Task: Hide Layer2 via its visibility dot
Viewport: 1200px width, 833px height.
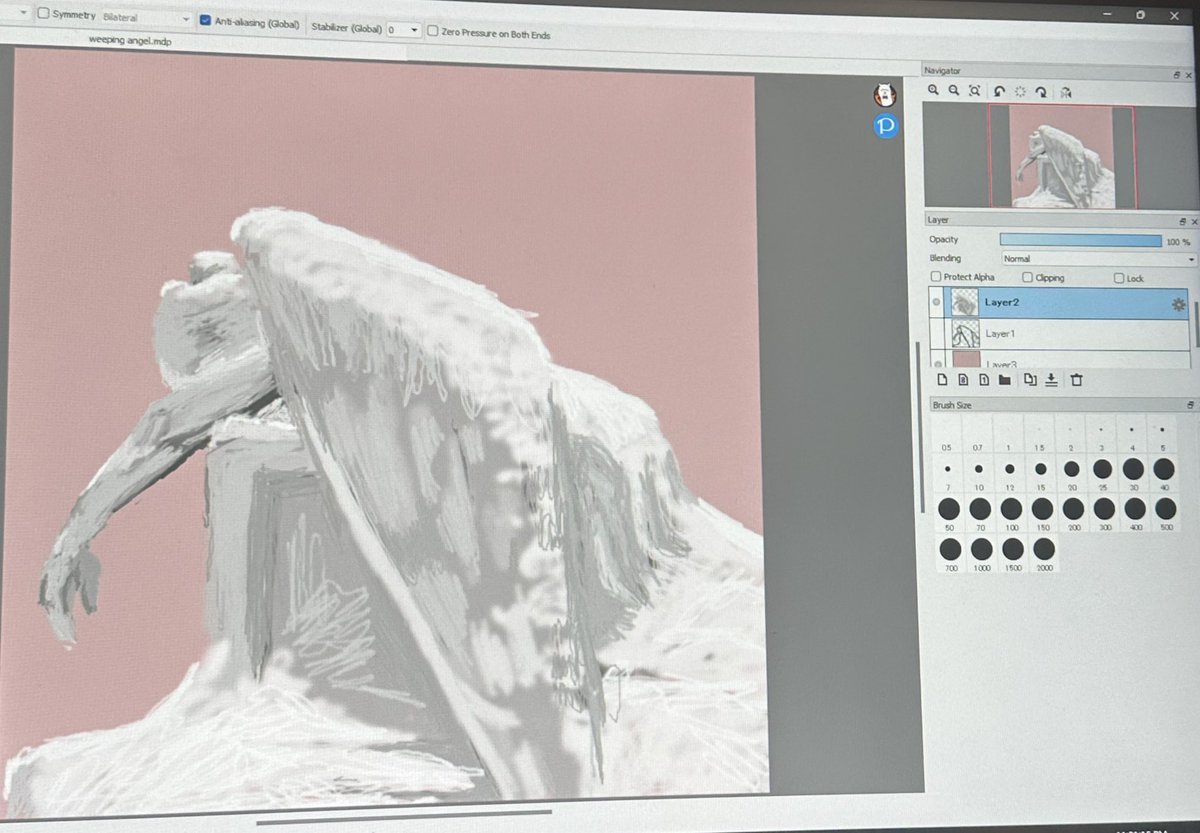Action: click(x=936, y=302)
